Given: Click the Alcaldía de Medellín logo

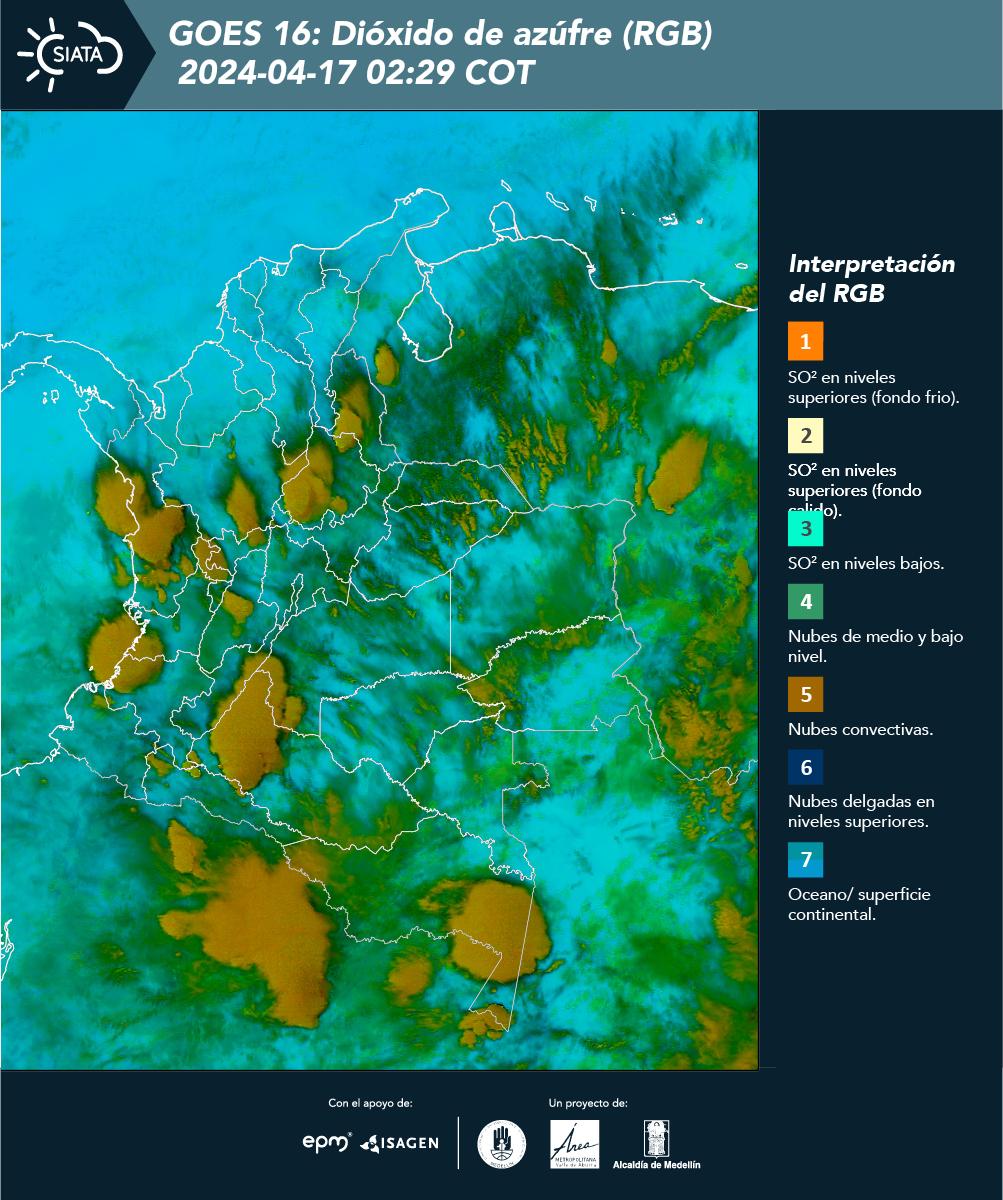Looking at the screenshot, I should [656, 1144].
